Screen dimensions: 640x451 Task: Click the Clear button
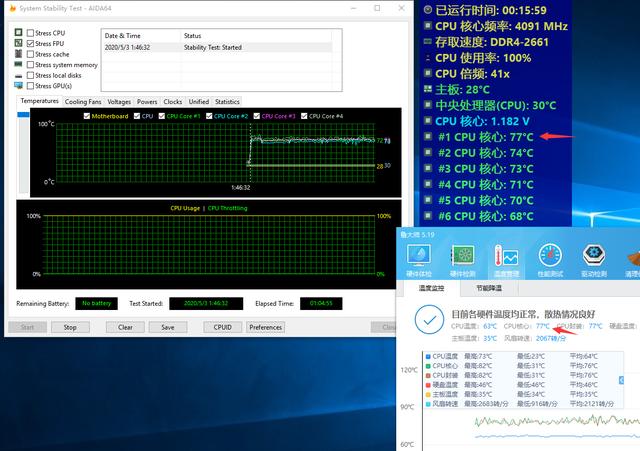click(125, 327)
